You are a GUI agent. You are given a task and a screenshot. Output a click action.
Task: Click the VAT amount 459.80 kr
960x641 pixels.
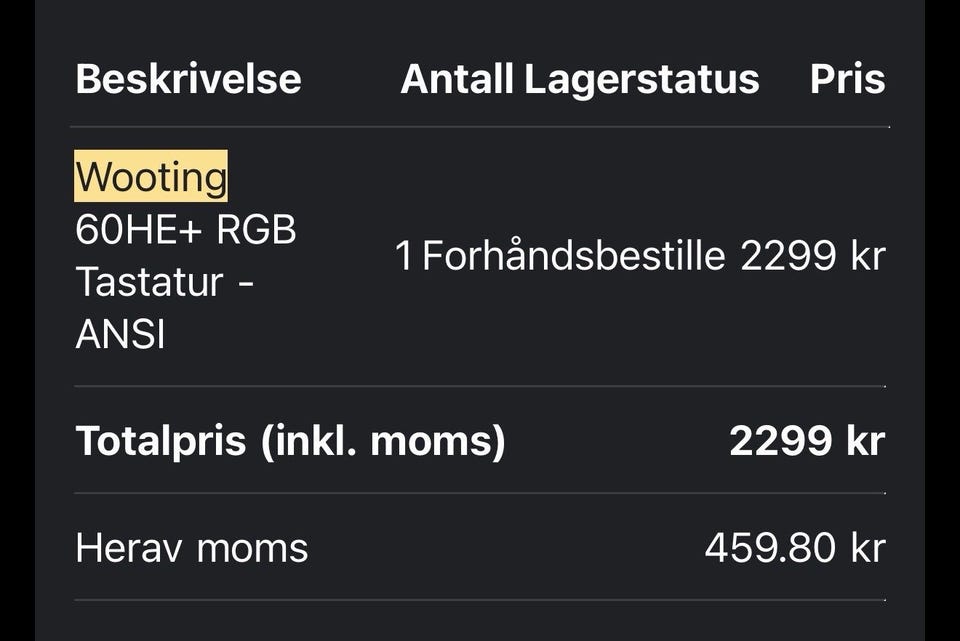coord(795,547)
